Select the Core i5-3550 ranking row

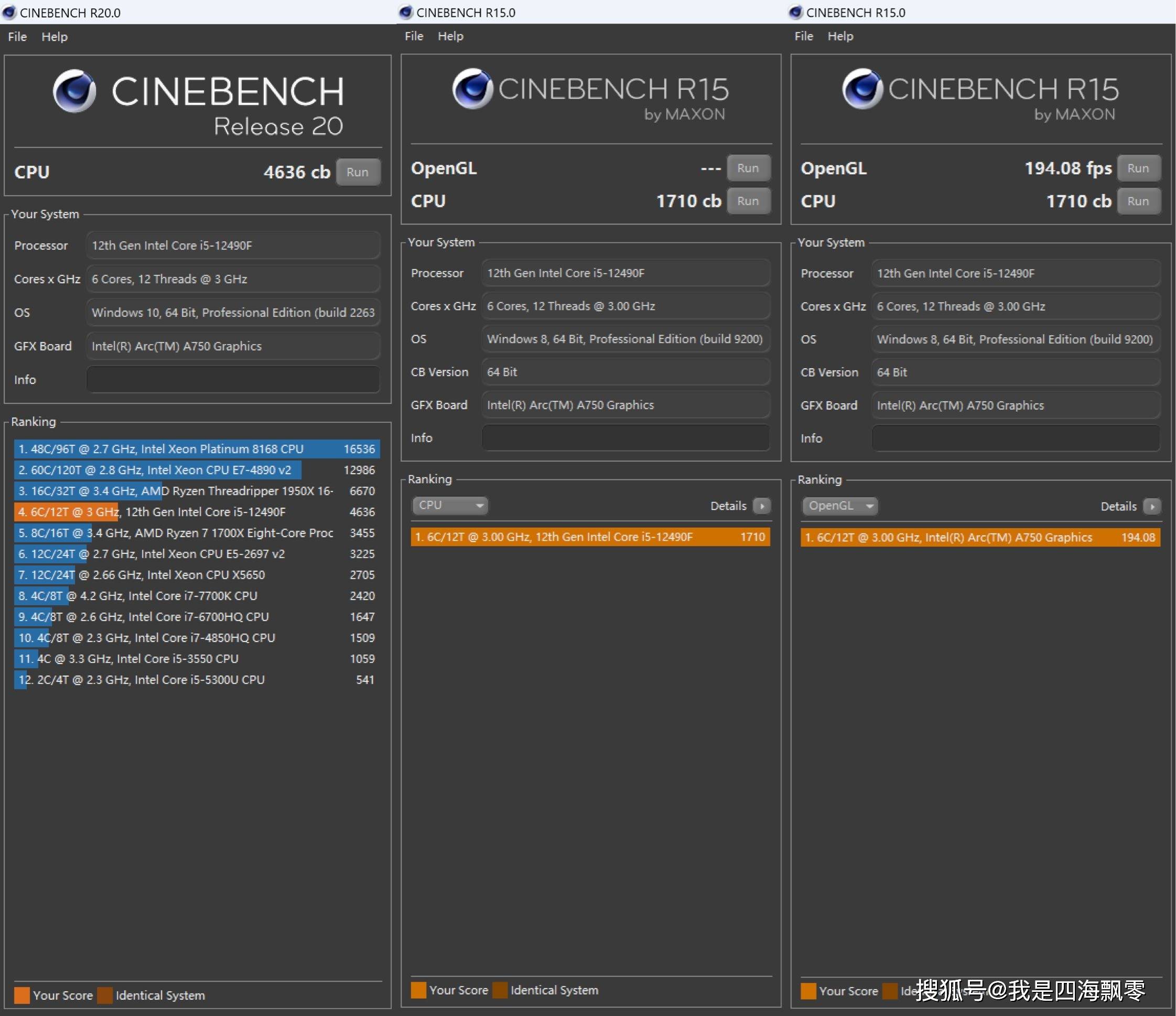[x=197, y=659]
